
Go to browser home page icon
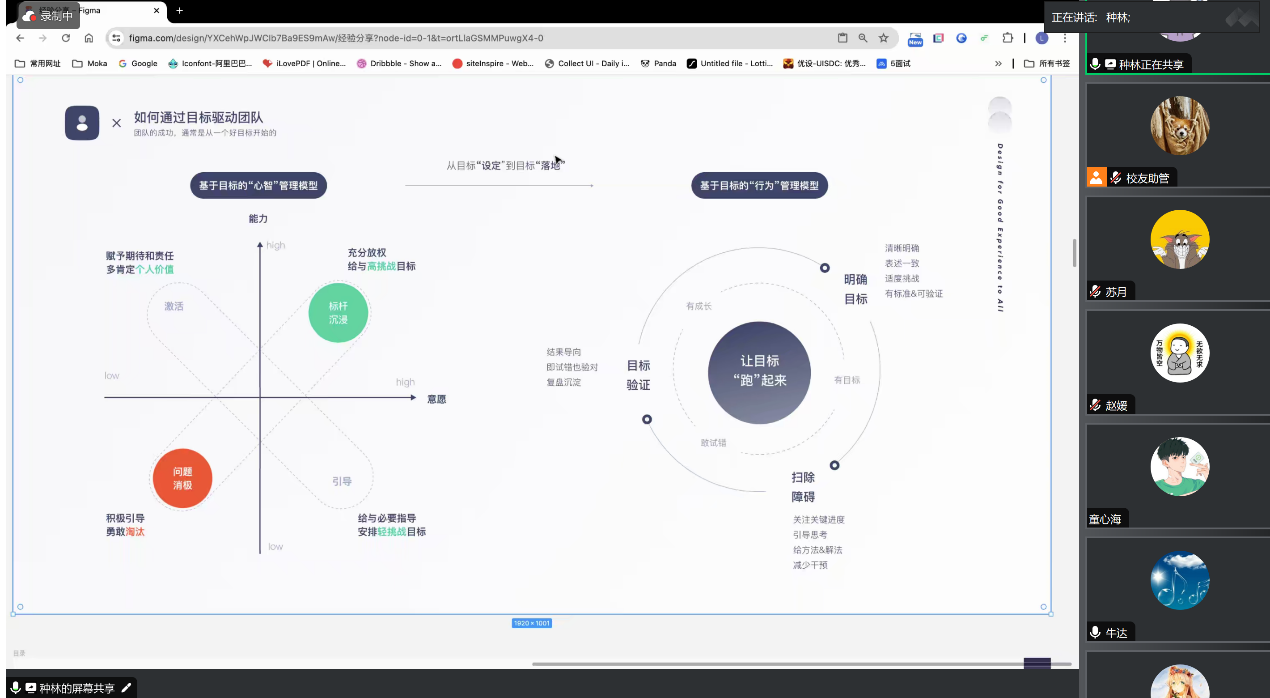tap(89, 38)
